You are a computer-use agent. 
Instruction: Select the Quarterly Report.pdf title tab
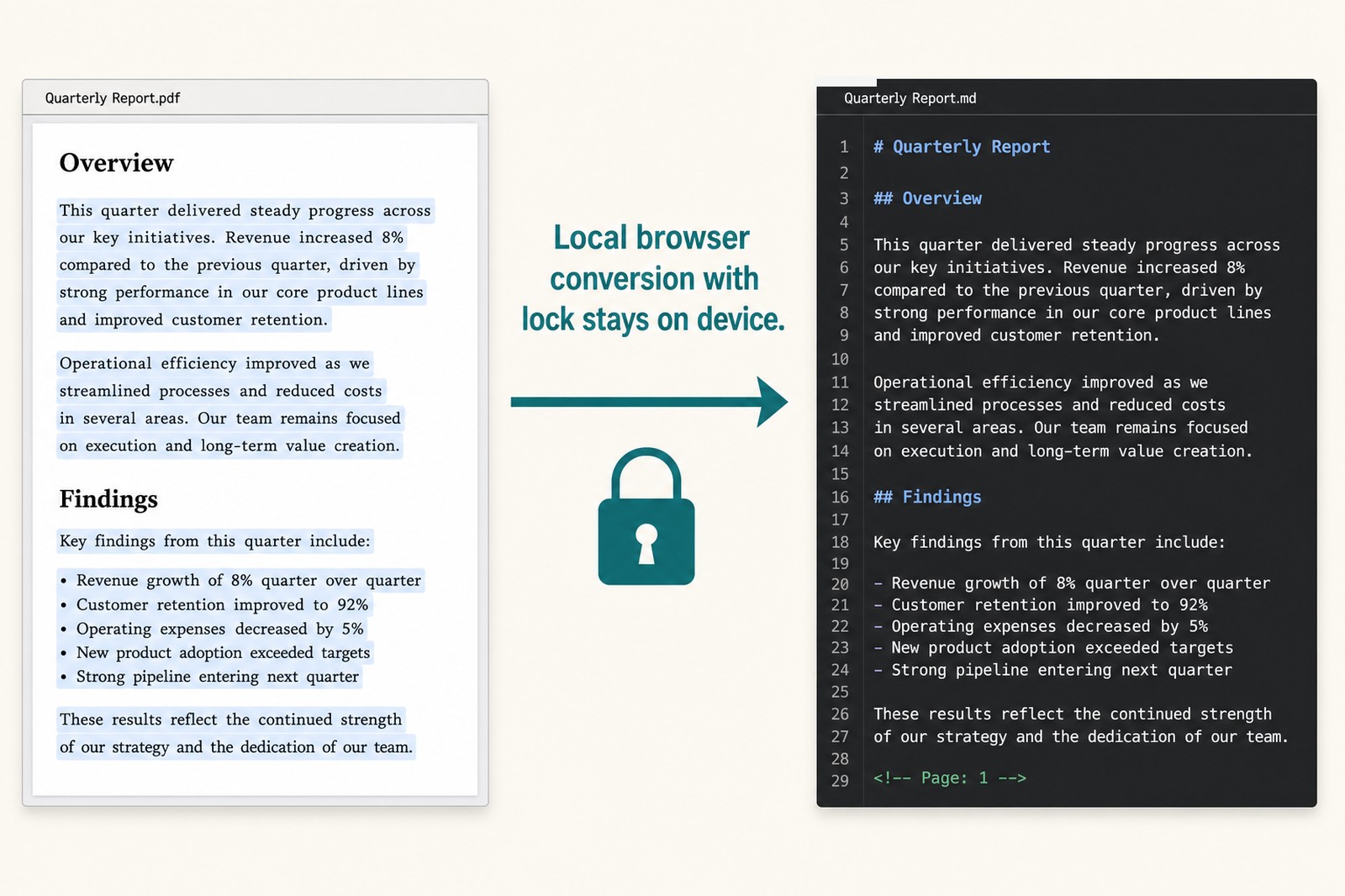coord(113,98)
